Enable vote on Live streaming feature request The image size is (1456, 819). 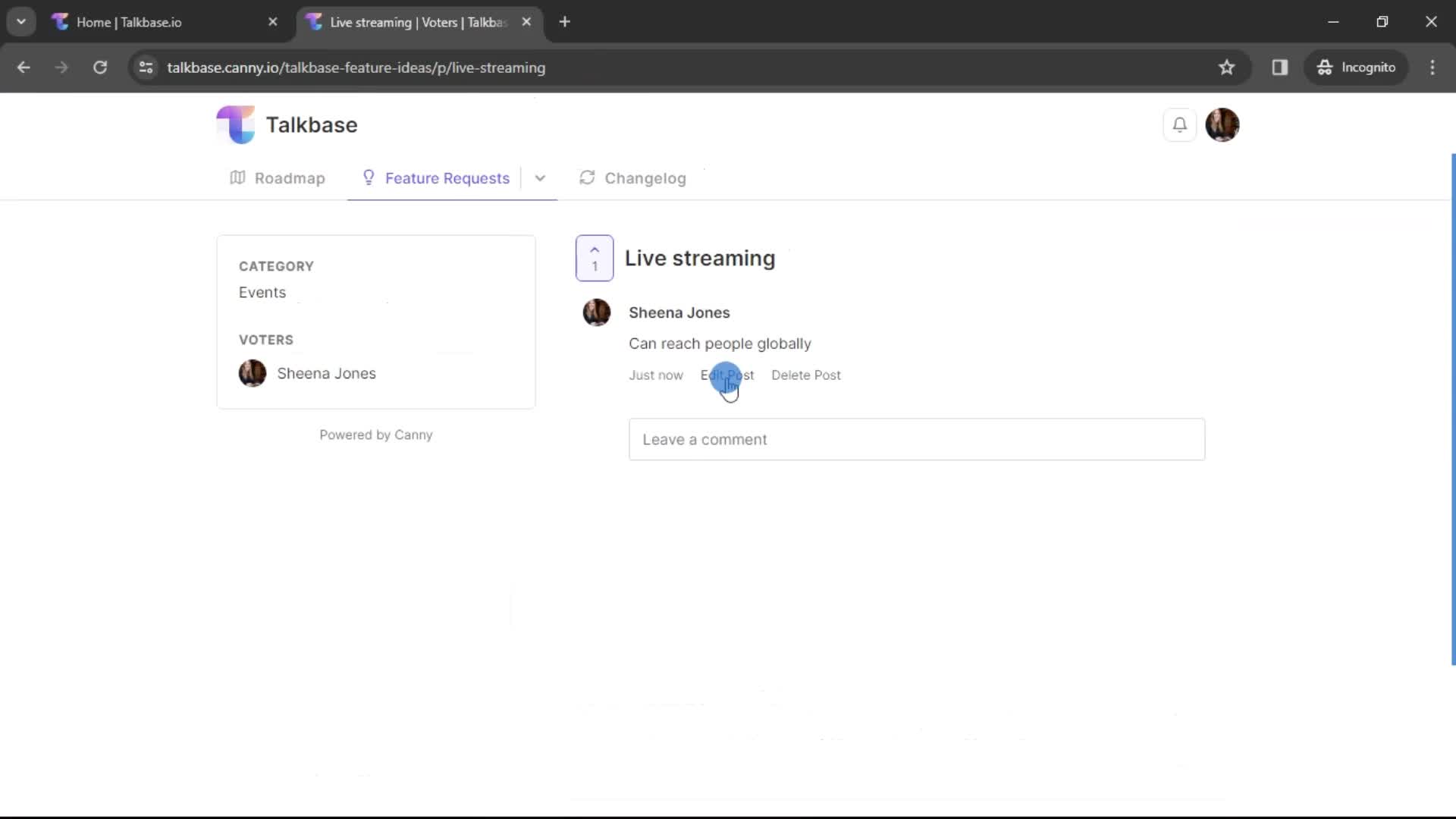click(595, 258)
